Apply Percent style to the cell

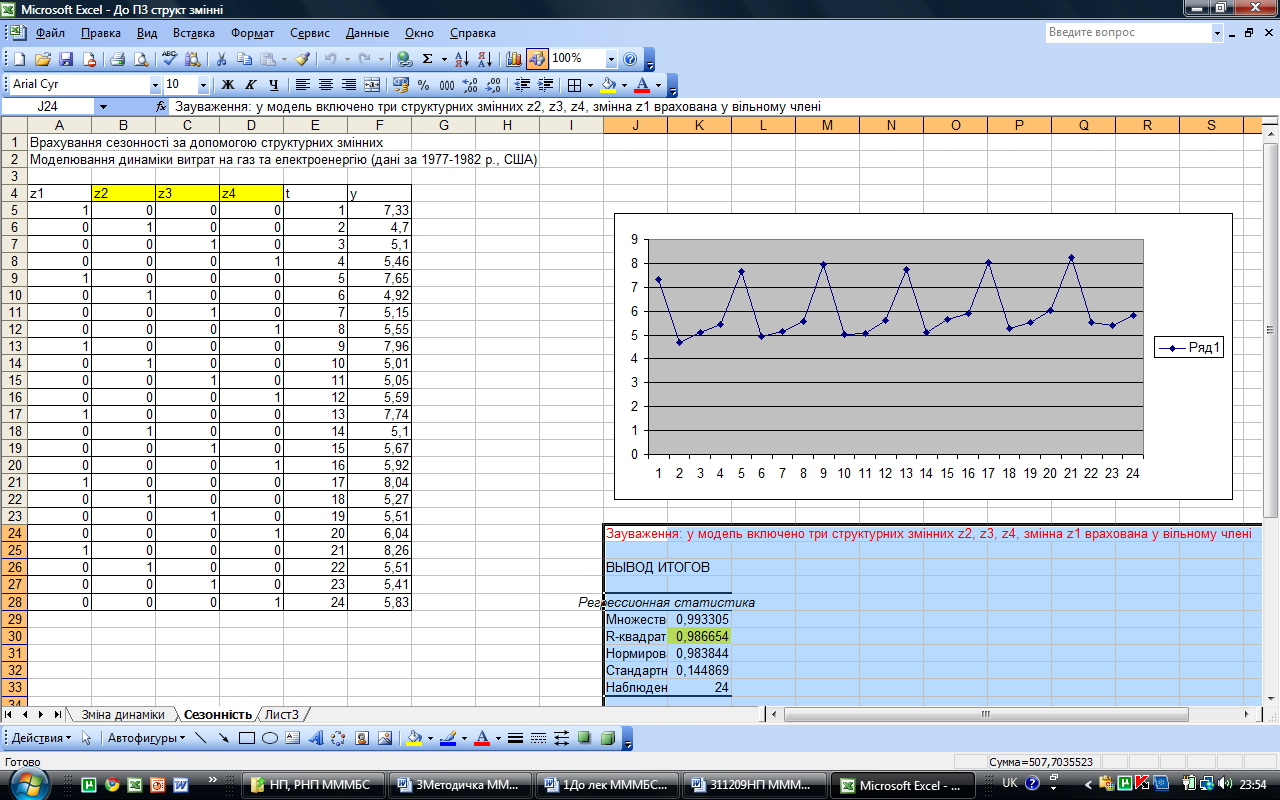click(x=424, y=85)
